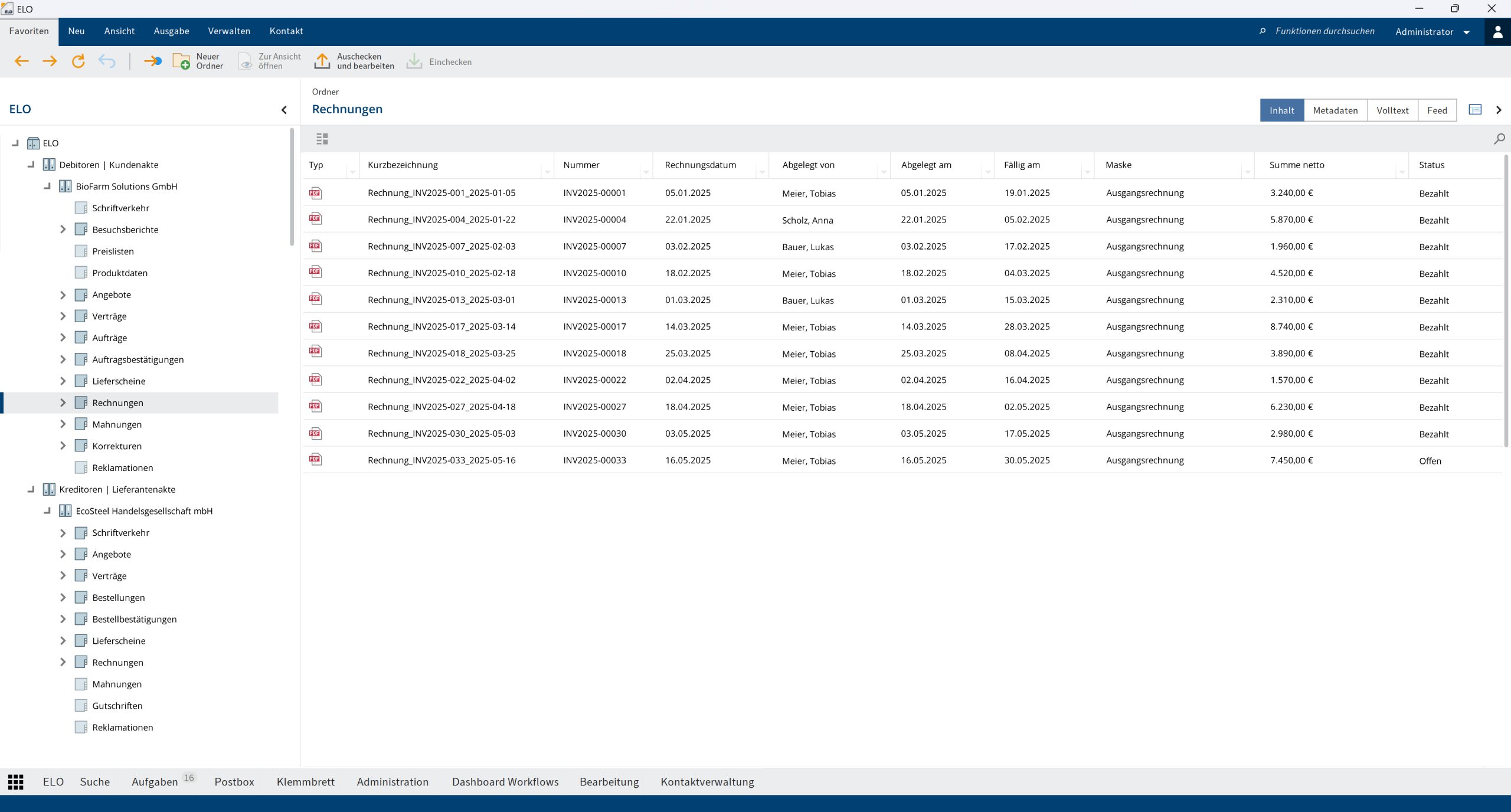Expand the Besuchsberichte folder
The image size is (1511, 812).
(x=63, y=230)
